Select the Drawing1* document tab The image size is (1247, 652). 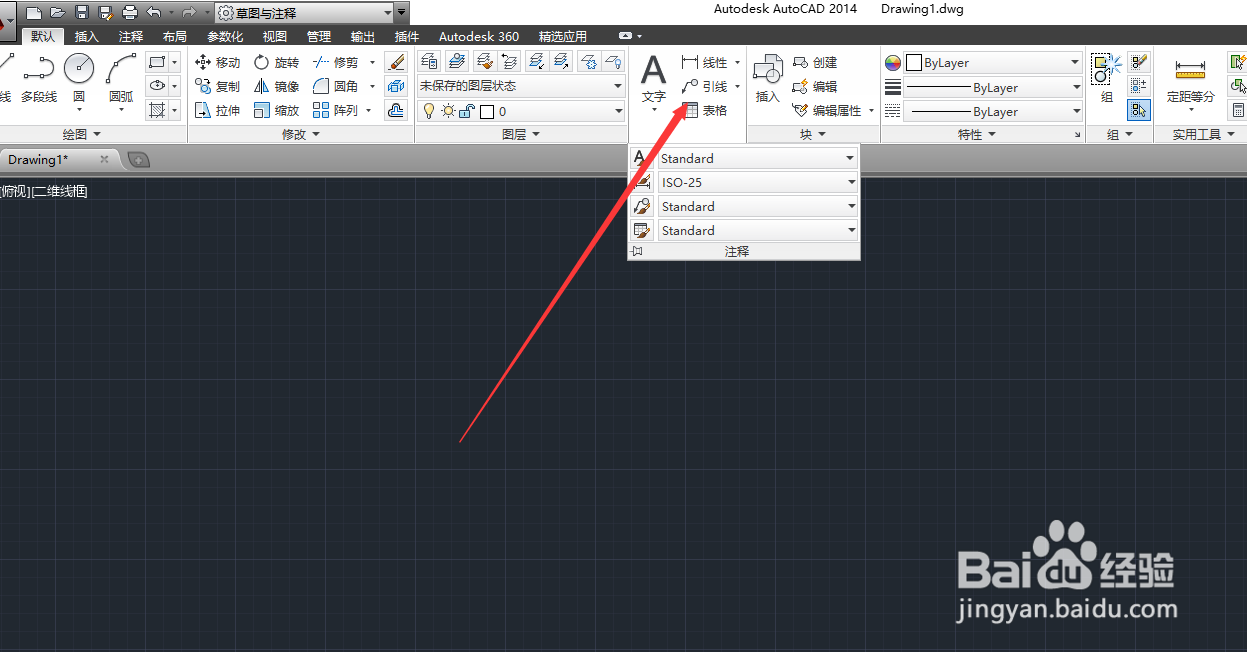click(x=58, y=159)
